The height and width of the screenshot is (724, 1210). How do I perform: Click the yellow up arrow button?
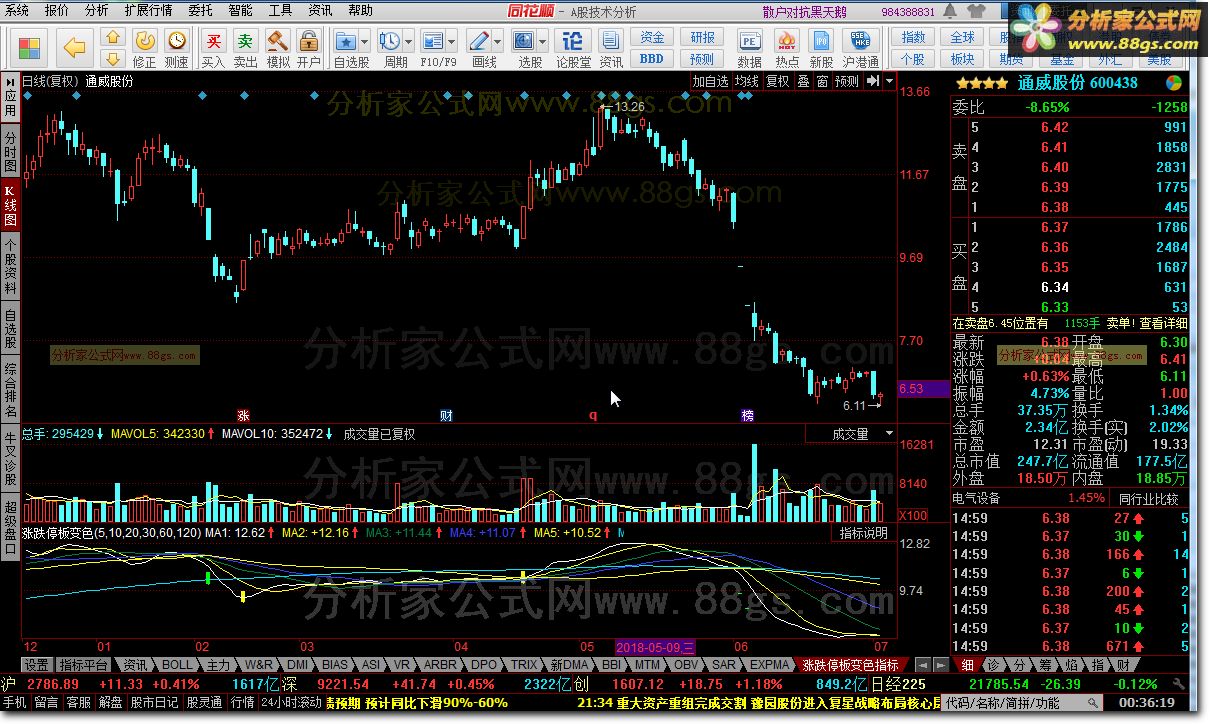tap(113, 36)
